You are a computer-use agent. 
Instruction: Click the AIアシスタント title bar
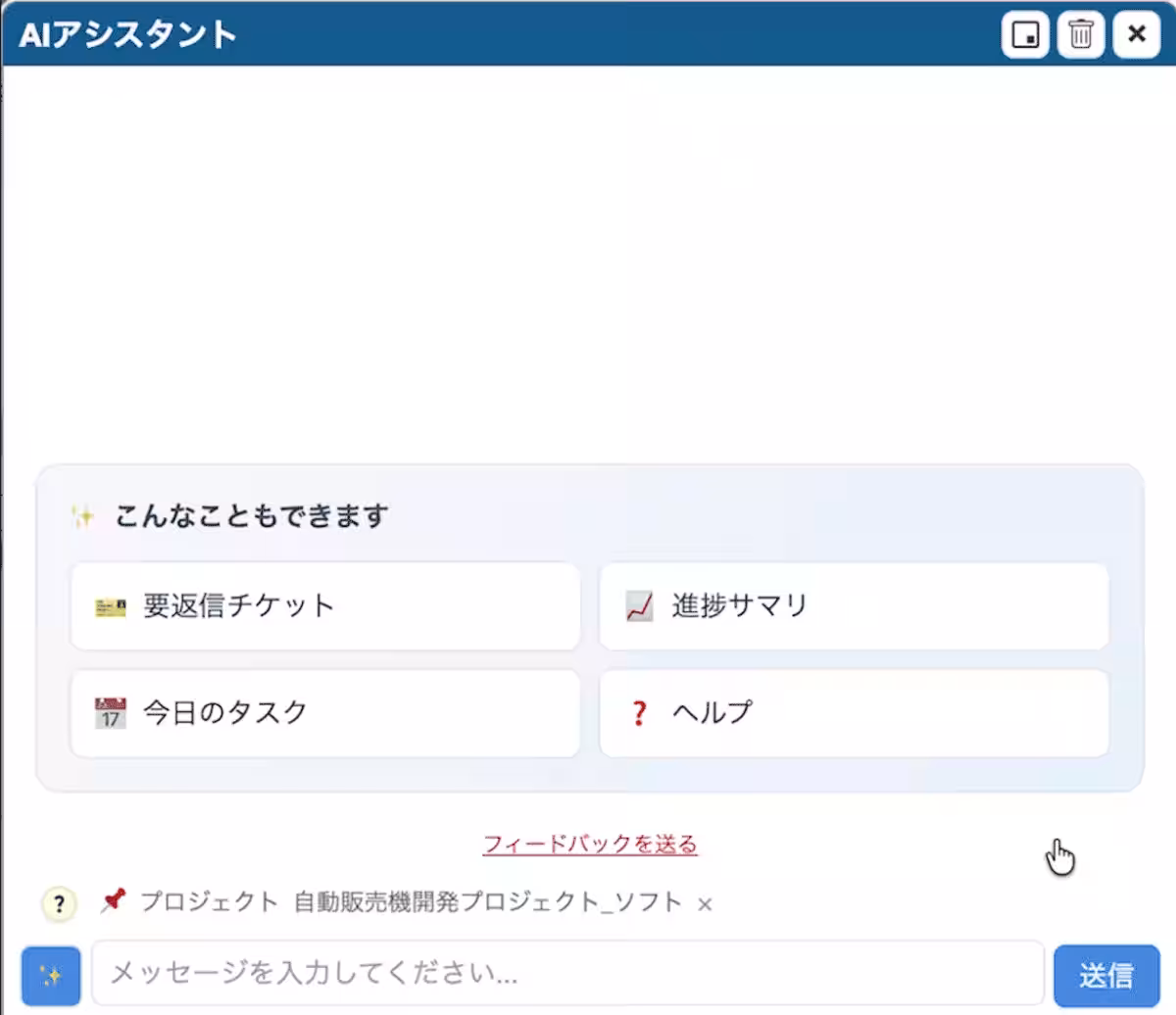coord(490,32)
